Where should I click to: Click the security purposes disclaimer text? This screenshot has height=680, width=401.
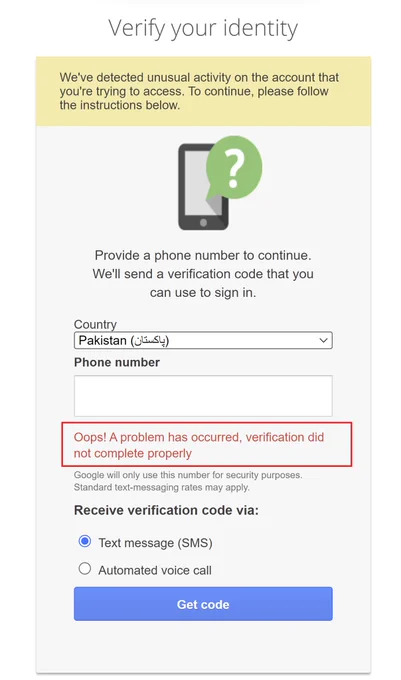(x=188, y=475)
